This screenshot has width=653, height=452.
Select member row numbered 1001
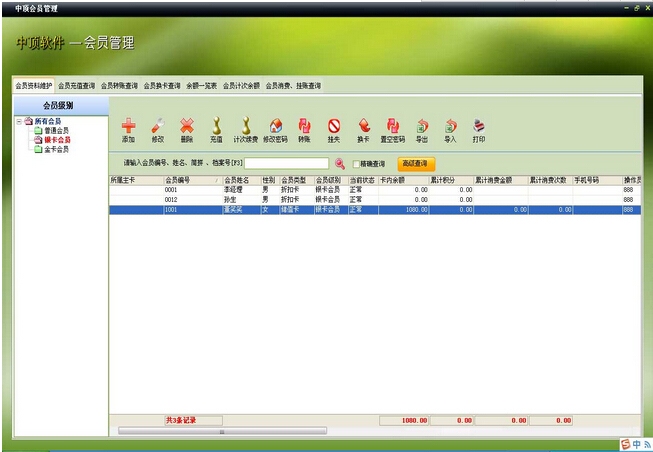375,210
